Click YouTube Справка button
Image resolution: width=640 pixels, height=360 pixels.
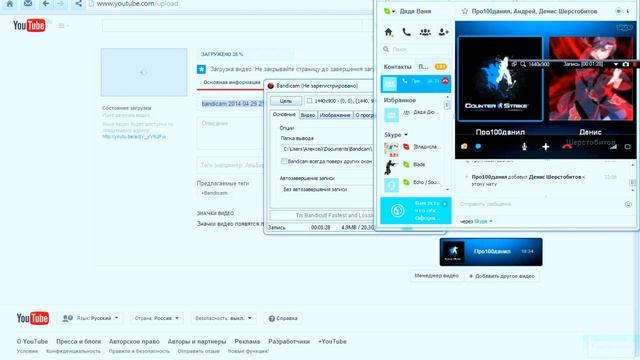(283, 318)
